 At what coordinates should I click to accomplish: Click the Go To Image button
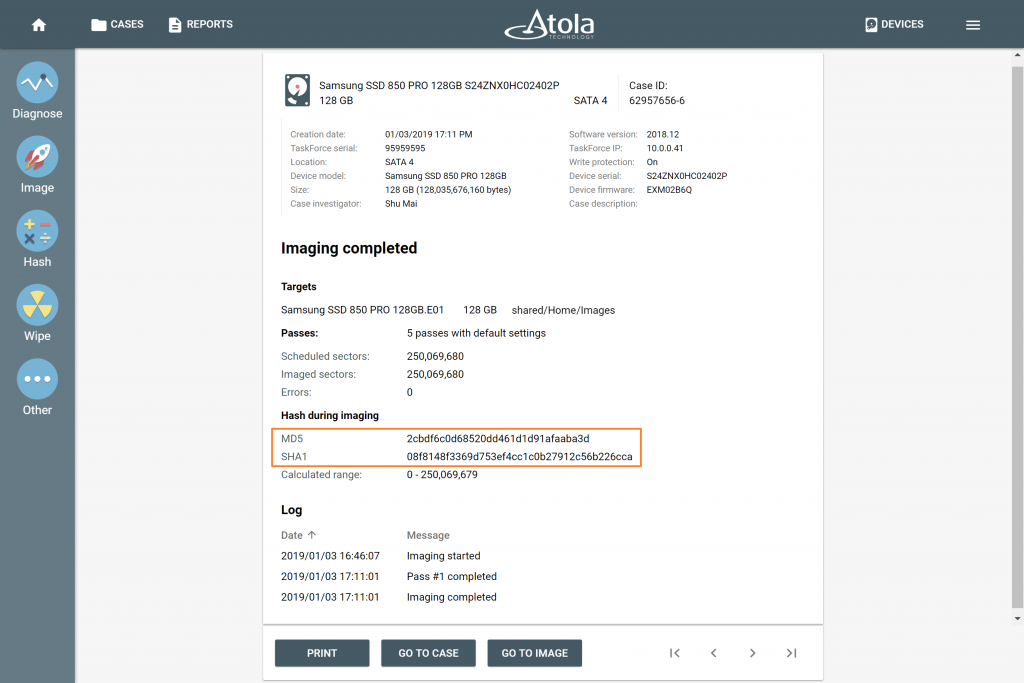coord(534,653)
